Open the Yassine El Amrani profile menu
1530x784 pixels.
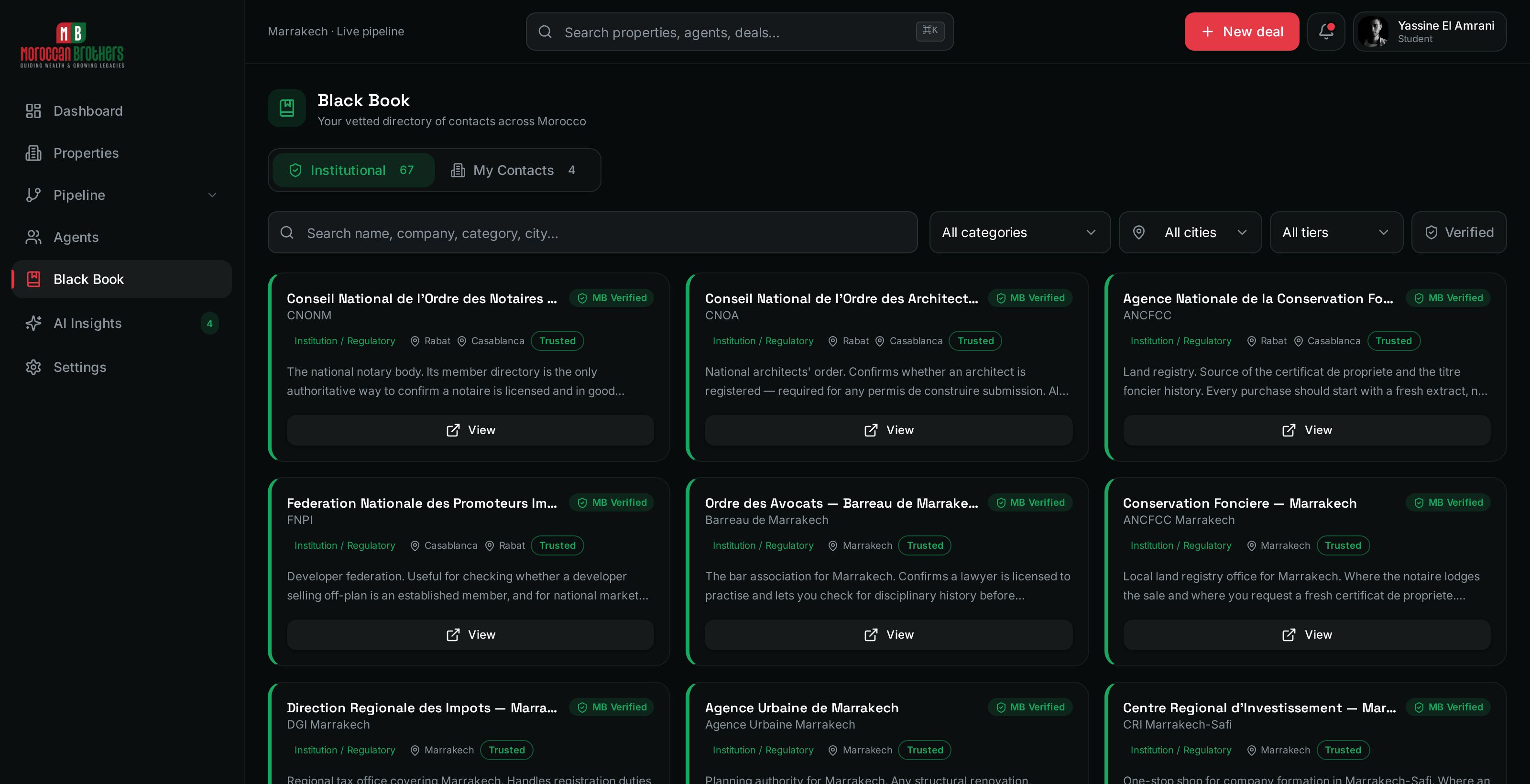(x=1430, y=32)
